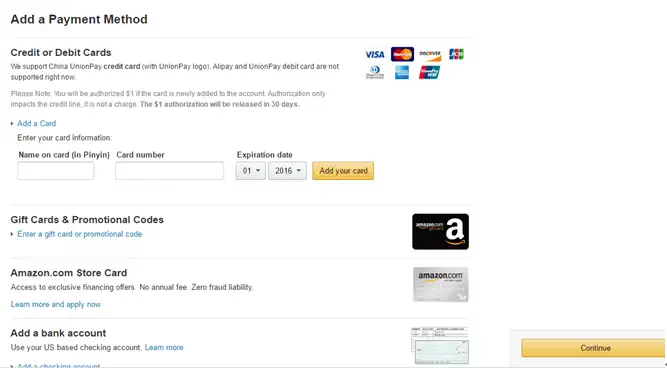Focus the Name on card input field
The width and height of the screenshot is (667, 368).
coord(56,171)
